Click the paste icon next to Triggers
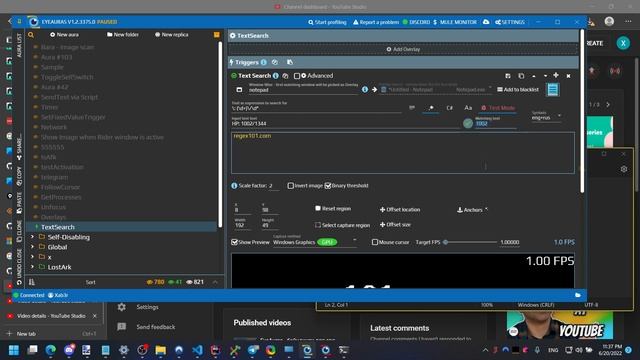Image resolution: width=640 pixels, height=360 pixels. [x=290, y=62]
